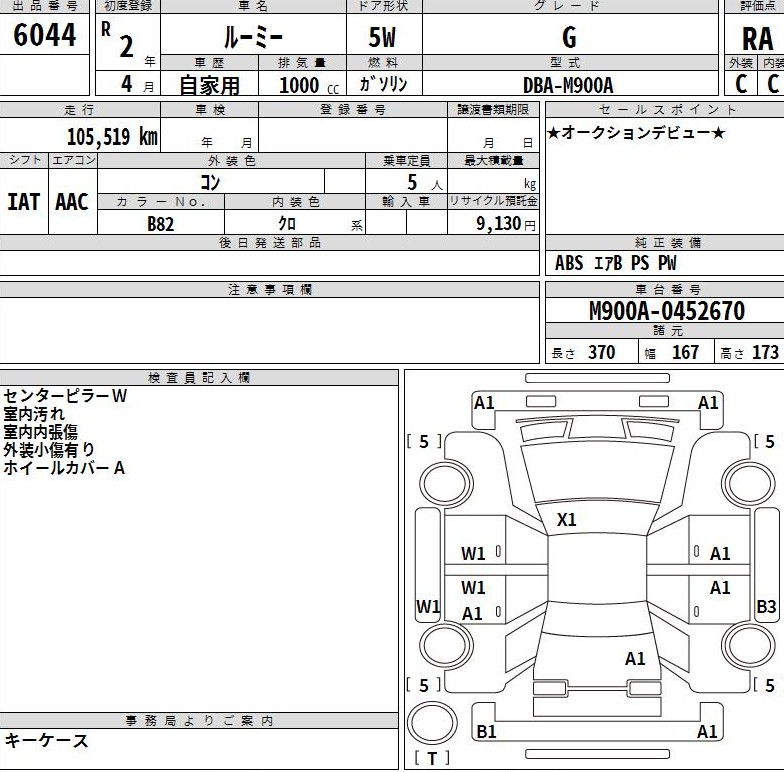This screenshot has width=784, height=772.
Task: Select the inspector note センターピラーW
Action: click(x=65, y=396)
